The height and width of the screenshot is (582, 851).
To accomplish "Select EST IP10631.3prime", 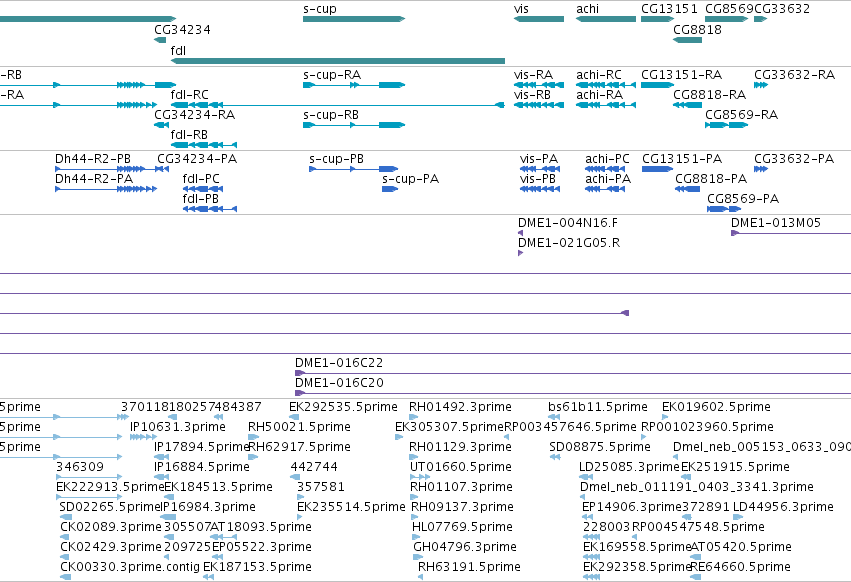I will pos(143,437).
